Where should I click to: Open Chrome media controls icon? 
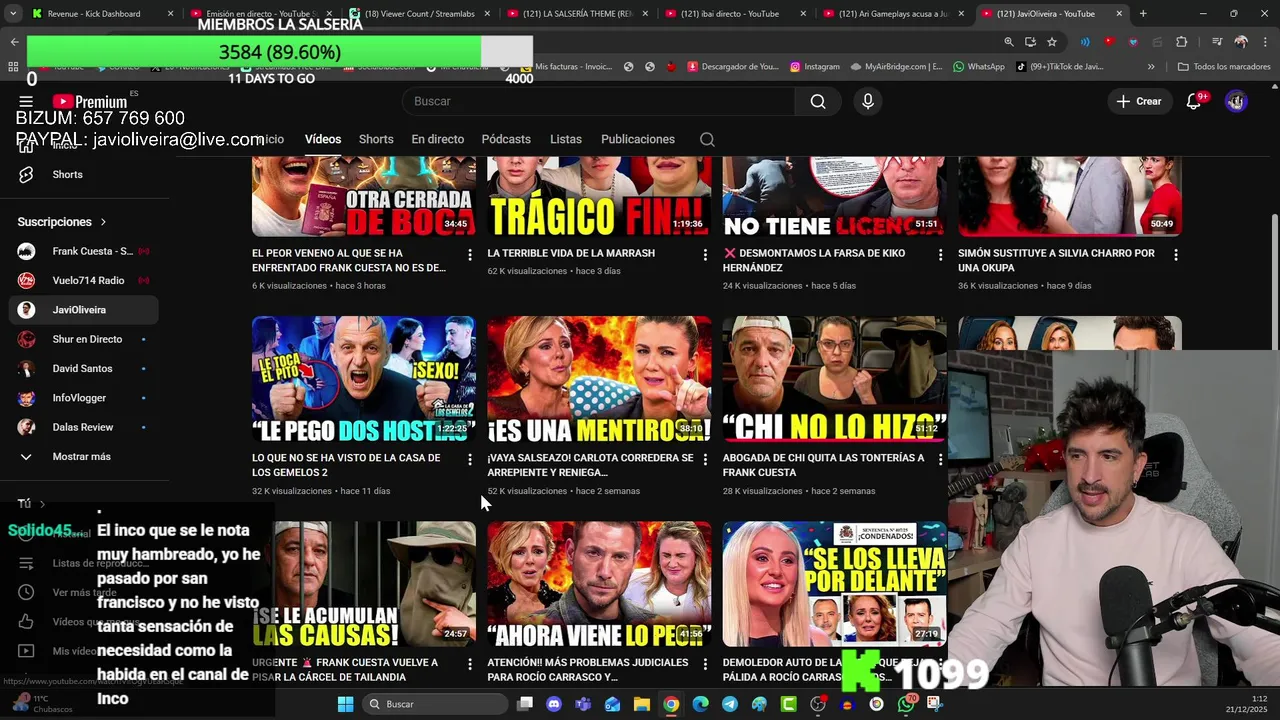(x=1217, y=42)
